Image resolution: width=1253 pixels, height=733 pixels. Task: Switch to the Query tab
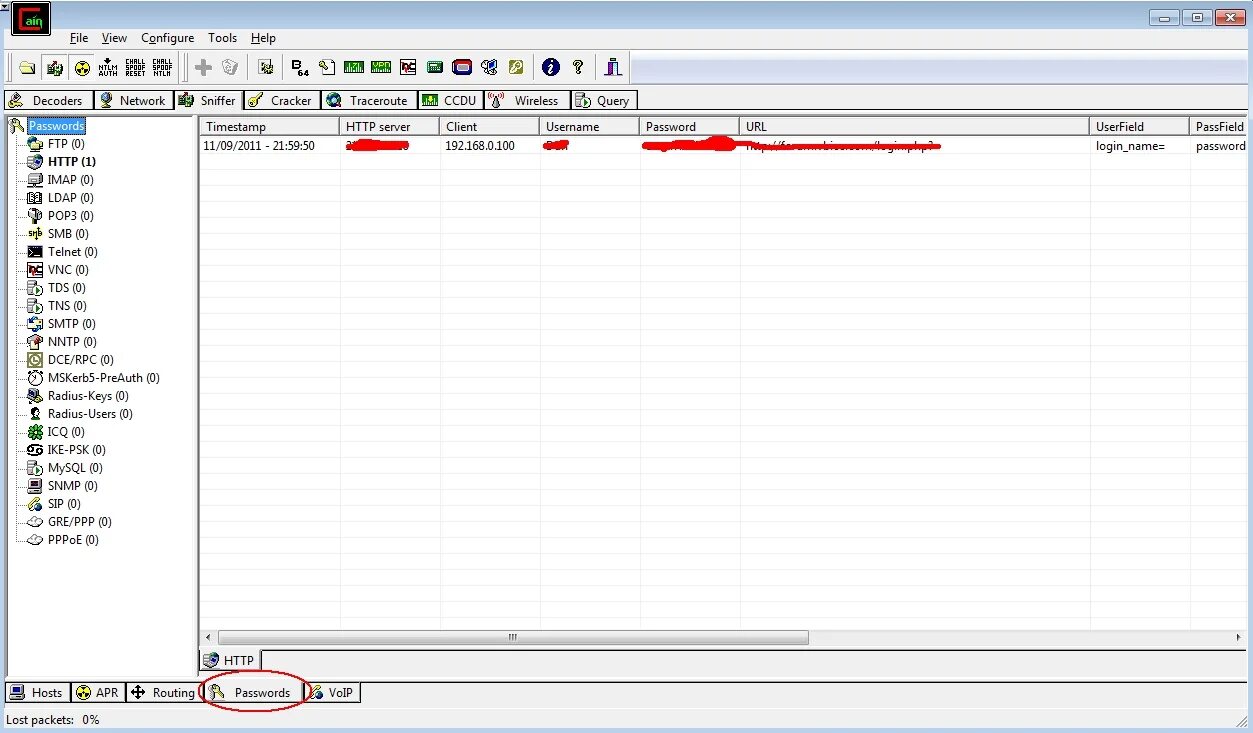coord(603,100)
